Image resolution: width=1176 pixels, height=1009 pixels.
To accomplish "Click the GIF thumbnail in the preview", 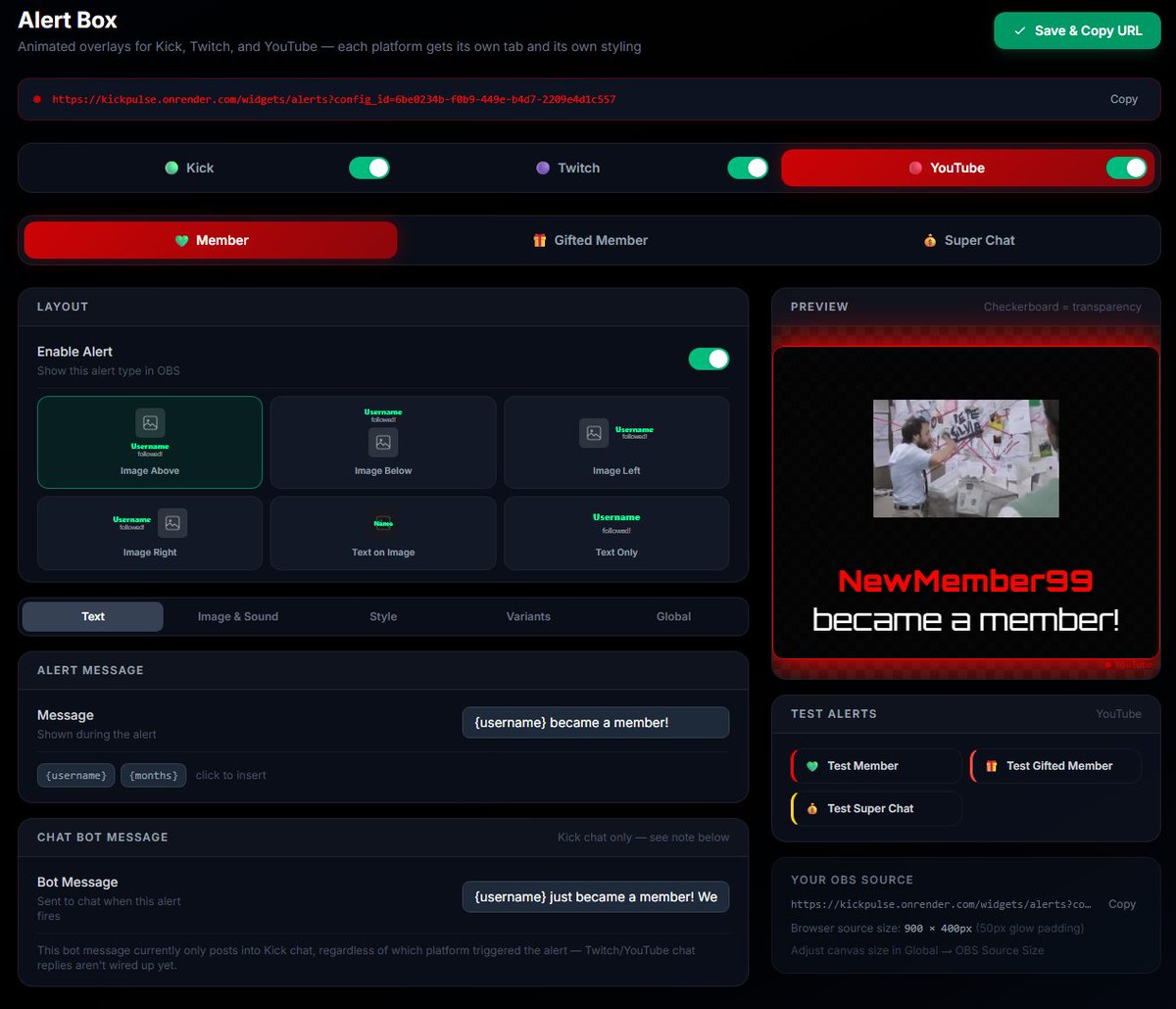I will click(x=965, y=458).
